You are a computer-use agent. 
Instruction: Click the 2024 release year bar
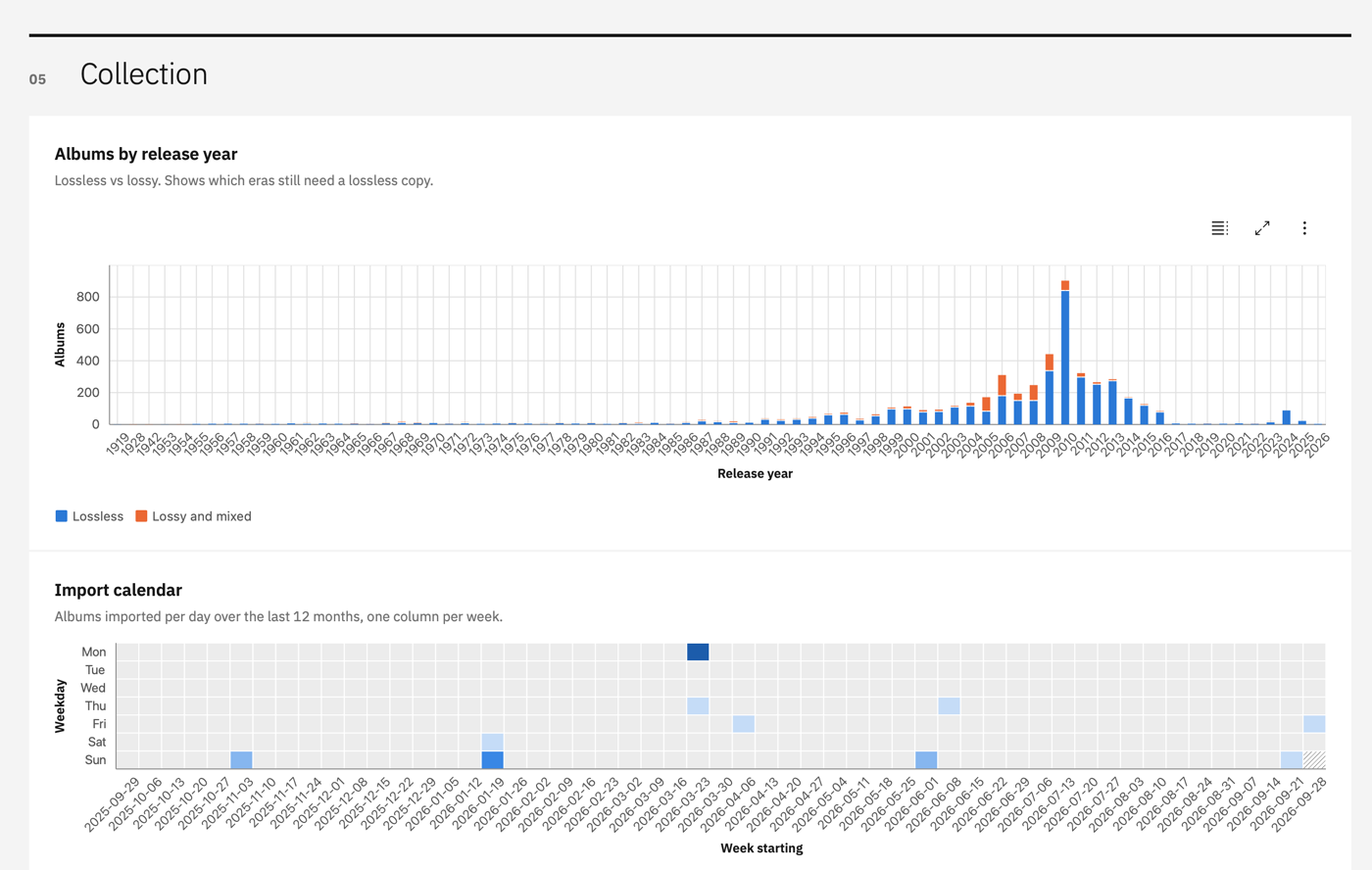(1287, 417)
